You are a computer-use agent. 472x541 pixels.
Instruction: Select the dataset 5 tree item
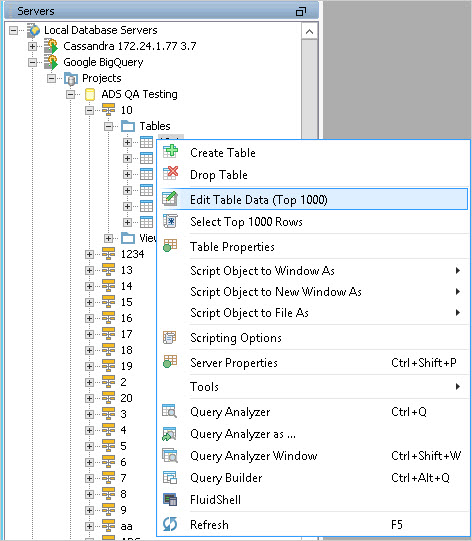click(x=123, y=446)
